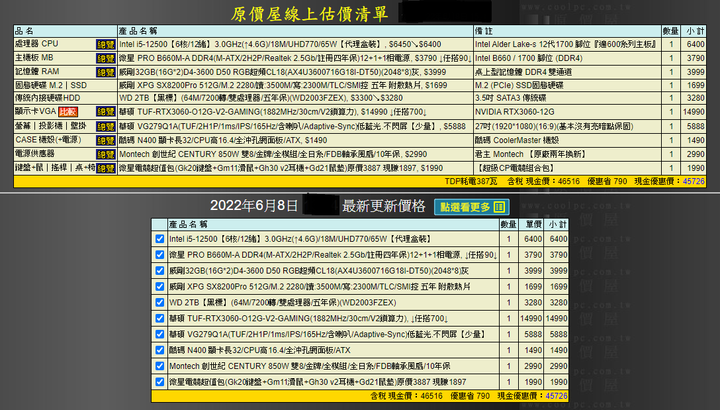Click note NVIDIA RTX3060-12G

click(515, 112)
